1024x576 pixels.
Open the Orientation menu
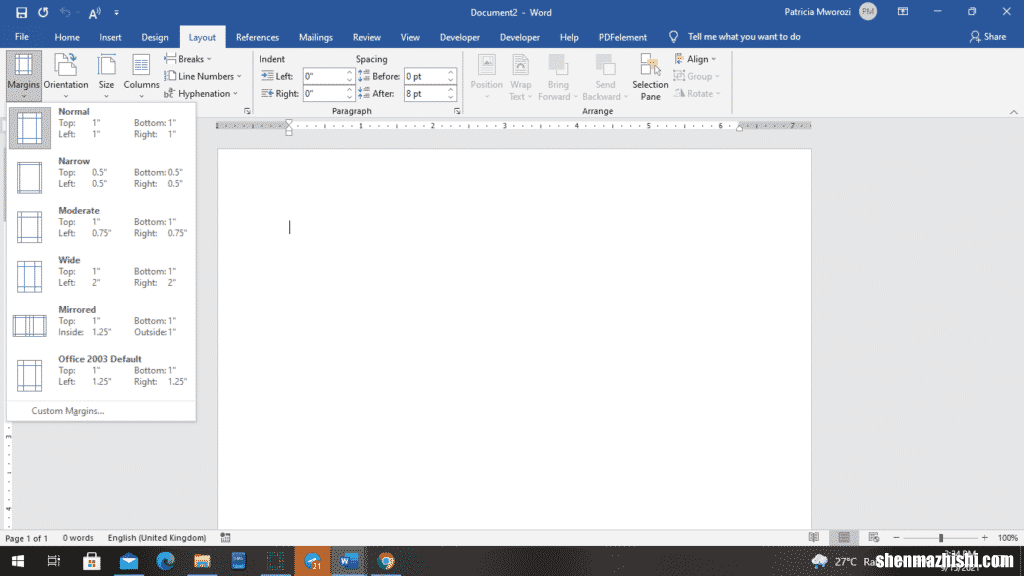click(x=65, y=75)
